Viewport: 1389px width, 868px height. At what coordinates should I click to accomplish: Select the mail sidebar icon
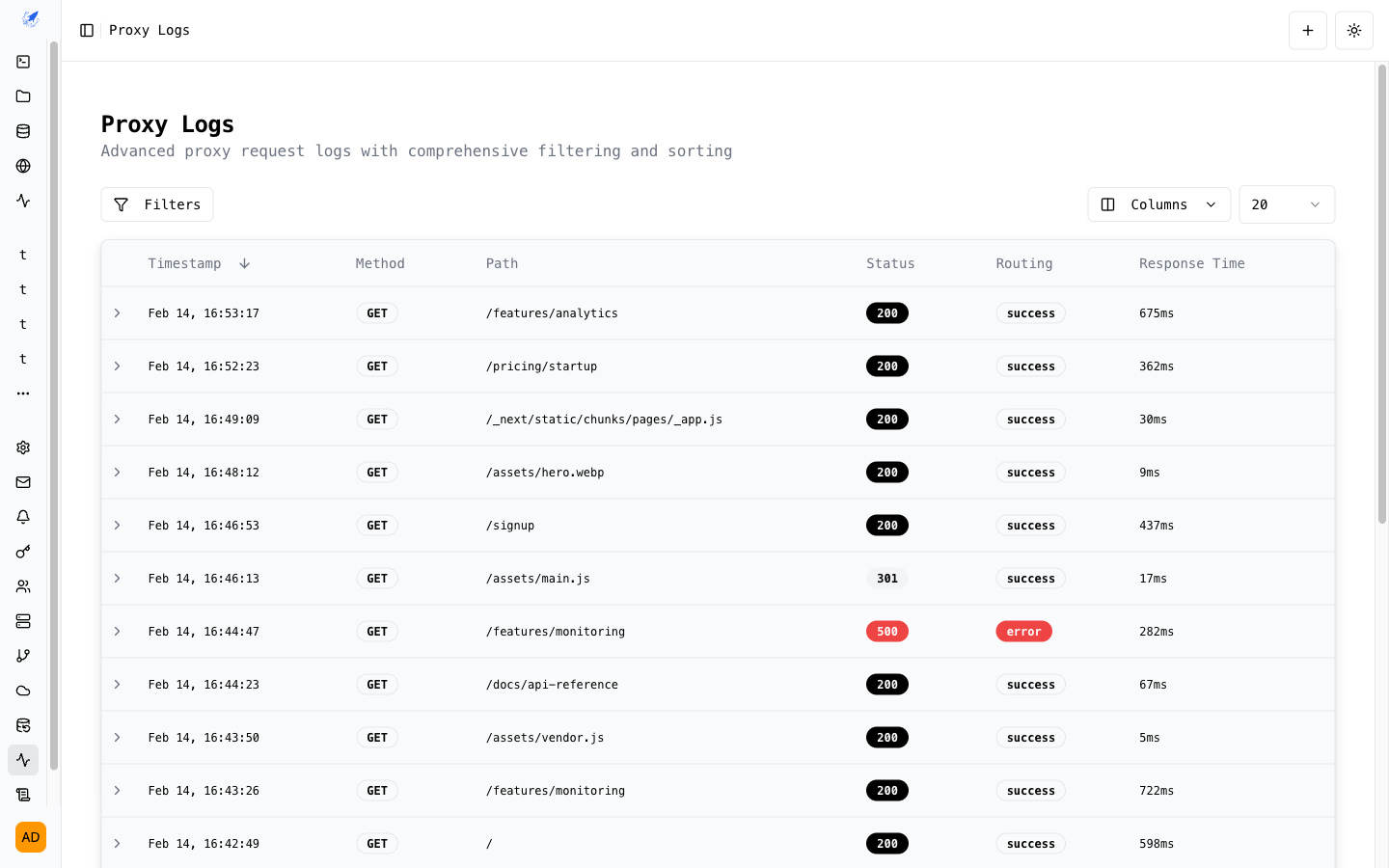tap(23, 481)
